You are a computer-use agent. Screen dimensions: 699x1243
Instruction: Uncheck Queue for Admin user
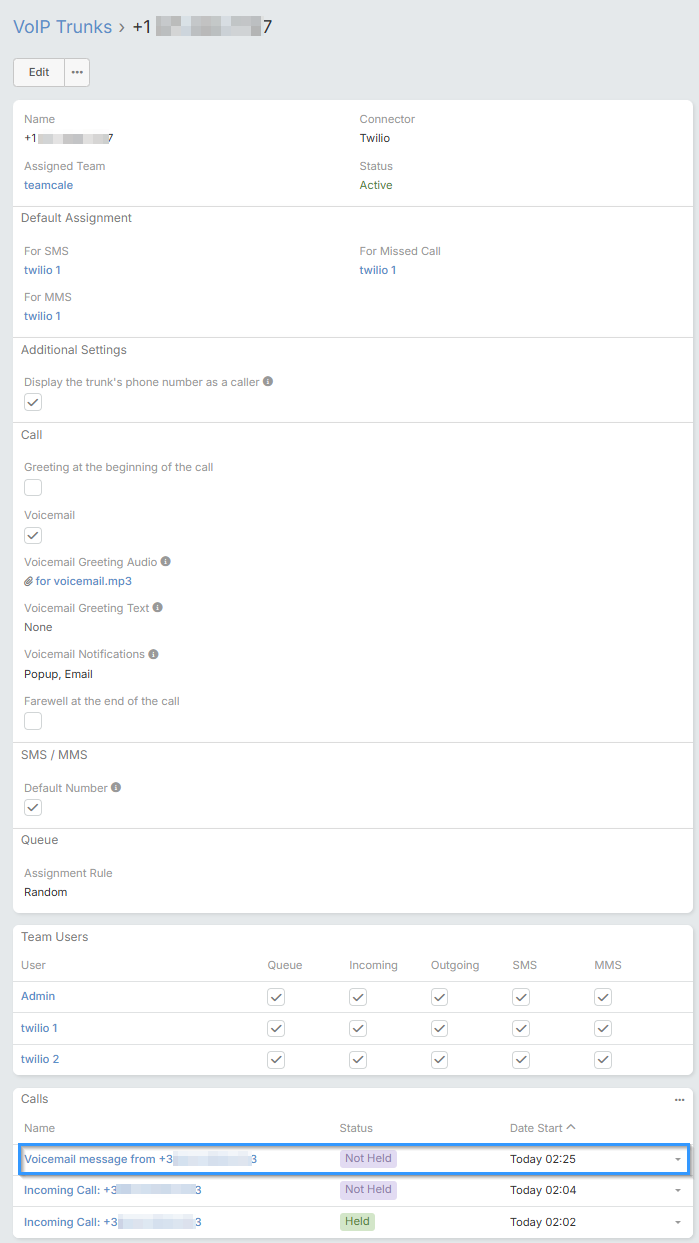tap(277, 997)
